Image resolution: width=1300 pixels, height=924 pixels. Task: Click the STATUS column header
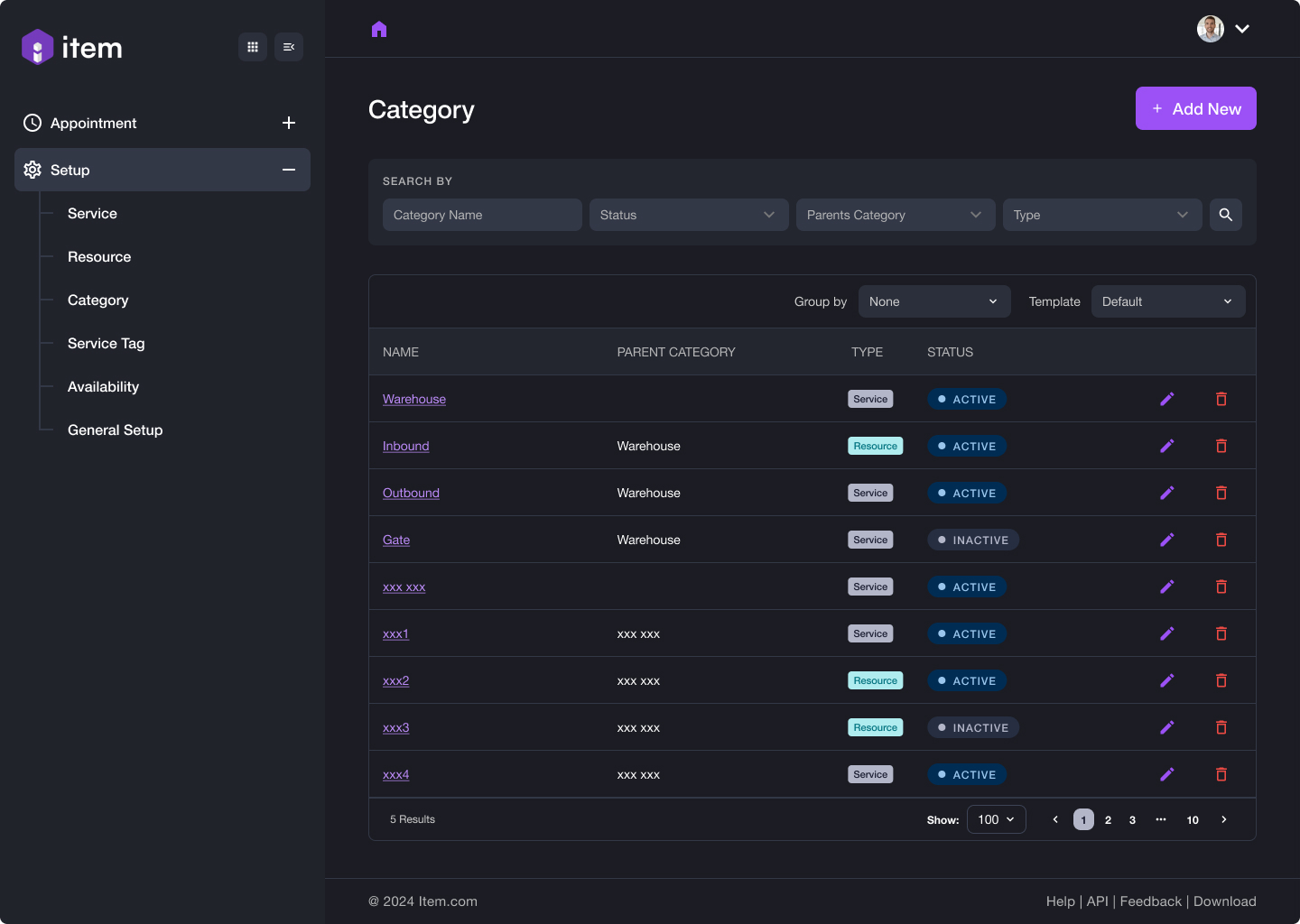pyautogui.click(x=951, y=352)
